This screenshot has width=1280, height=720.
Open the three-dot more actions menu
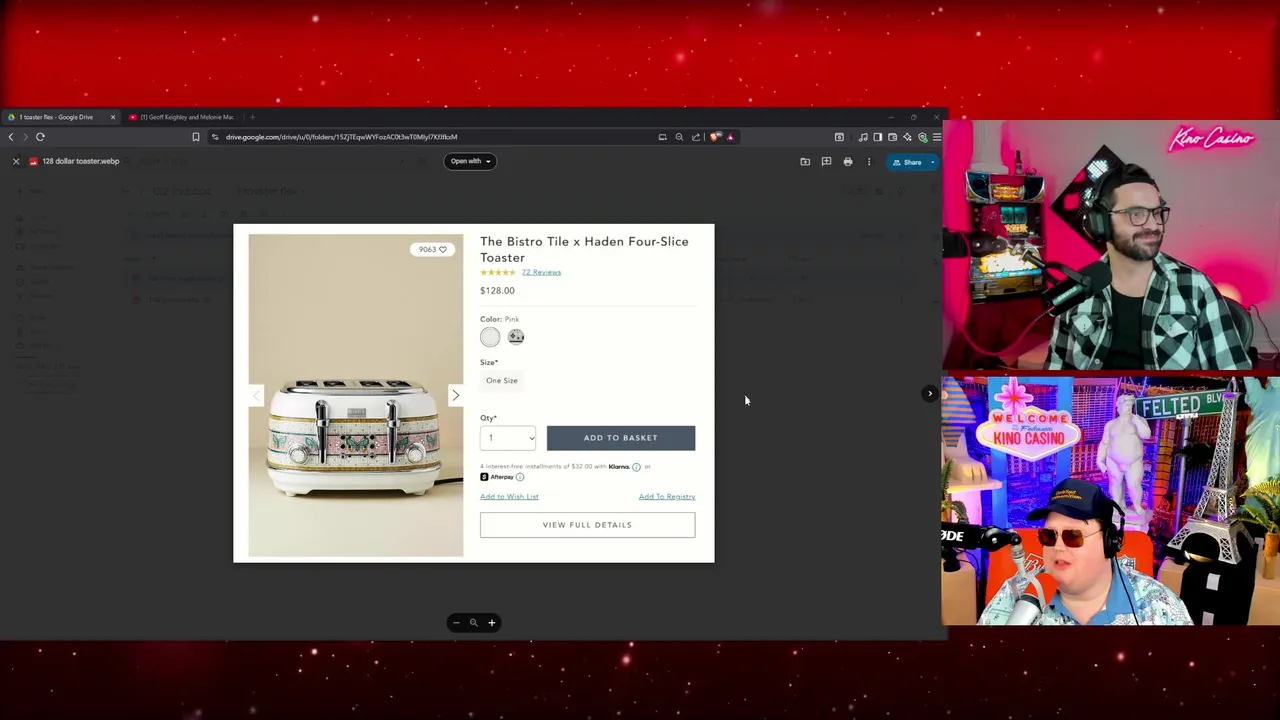pyautogui.click(x=869, y=161)
